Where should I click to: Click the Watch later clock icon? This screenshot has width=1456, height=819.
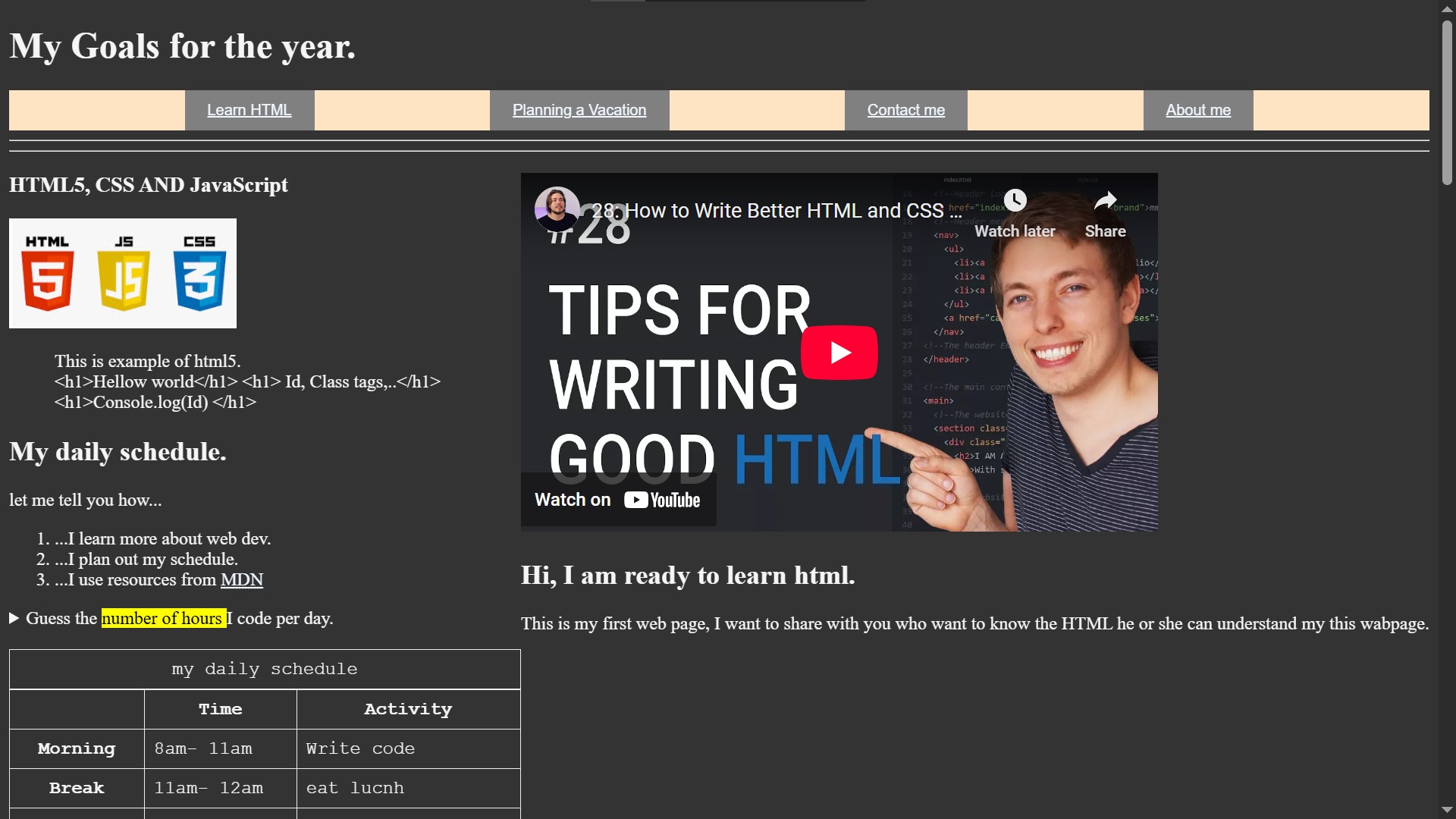pyautogui.click(x=1015, y=200)
